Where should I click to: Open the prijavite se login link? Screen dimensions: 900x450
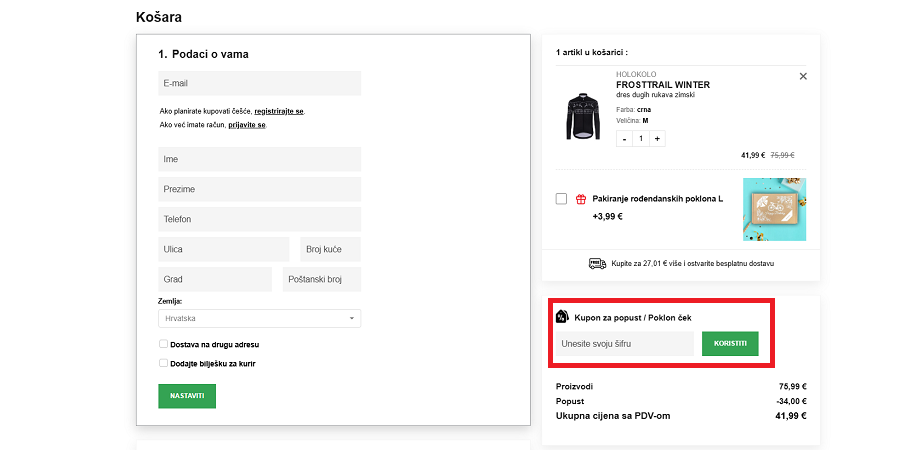point(247,125)
